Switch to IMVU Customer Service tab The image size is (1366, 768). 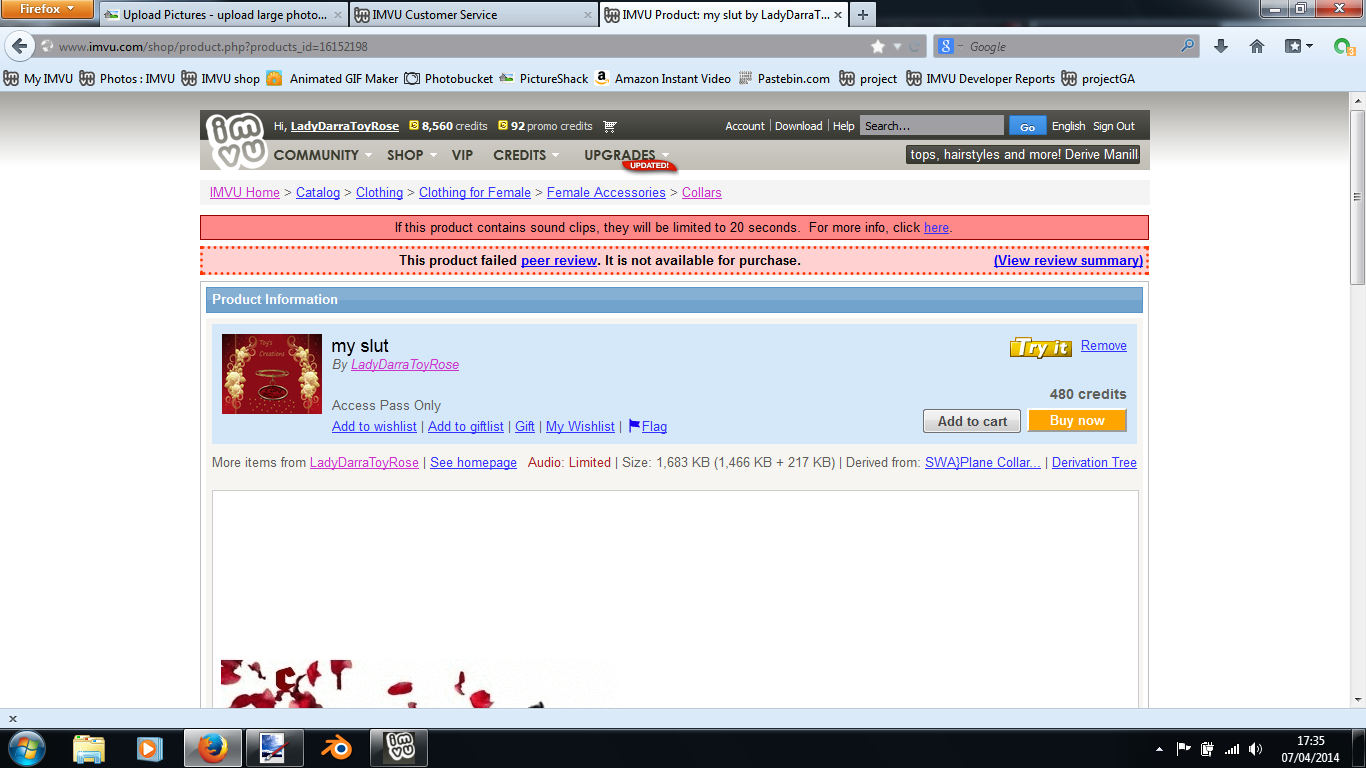[473, 15]
